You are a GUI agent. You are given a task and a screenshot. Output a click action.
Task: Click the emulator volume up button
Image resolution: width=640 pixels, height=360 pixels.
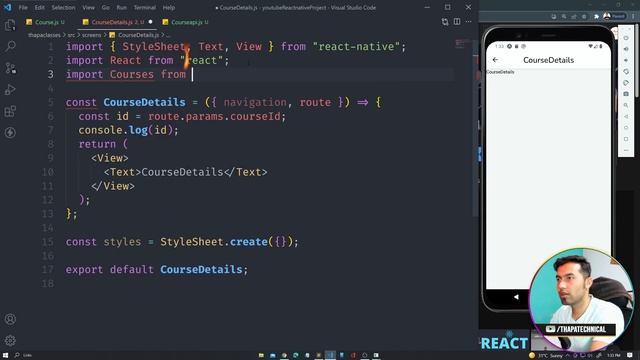626,49
